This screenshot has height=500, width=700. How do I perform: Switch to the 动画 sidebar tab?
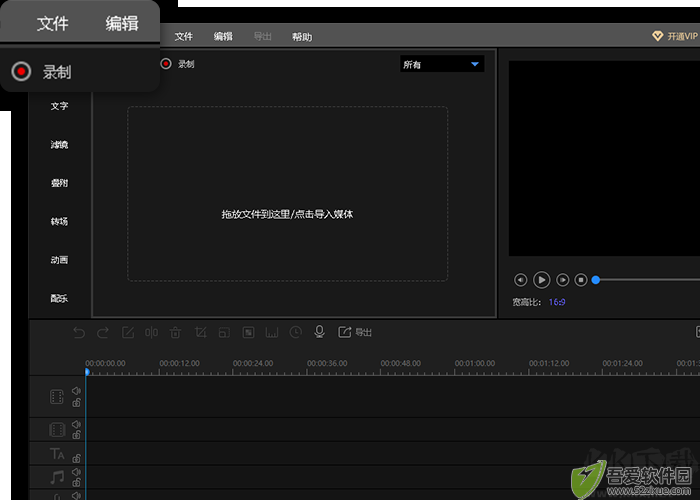tap(59, 260)
